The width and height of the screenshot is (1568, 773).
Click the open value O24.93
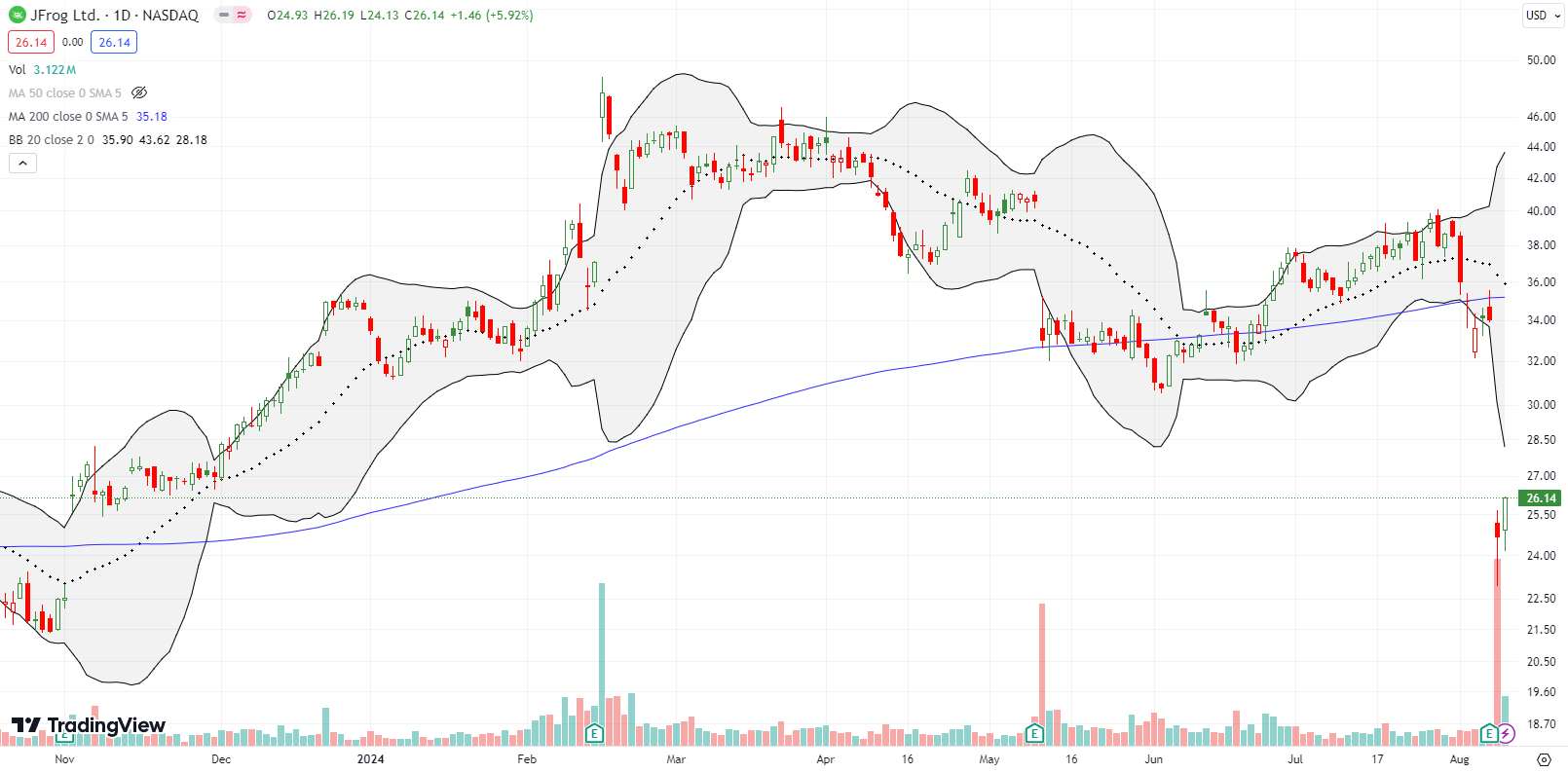288,15
